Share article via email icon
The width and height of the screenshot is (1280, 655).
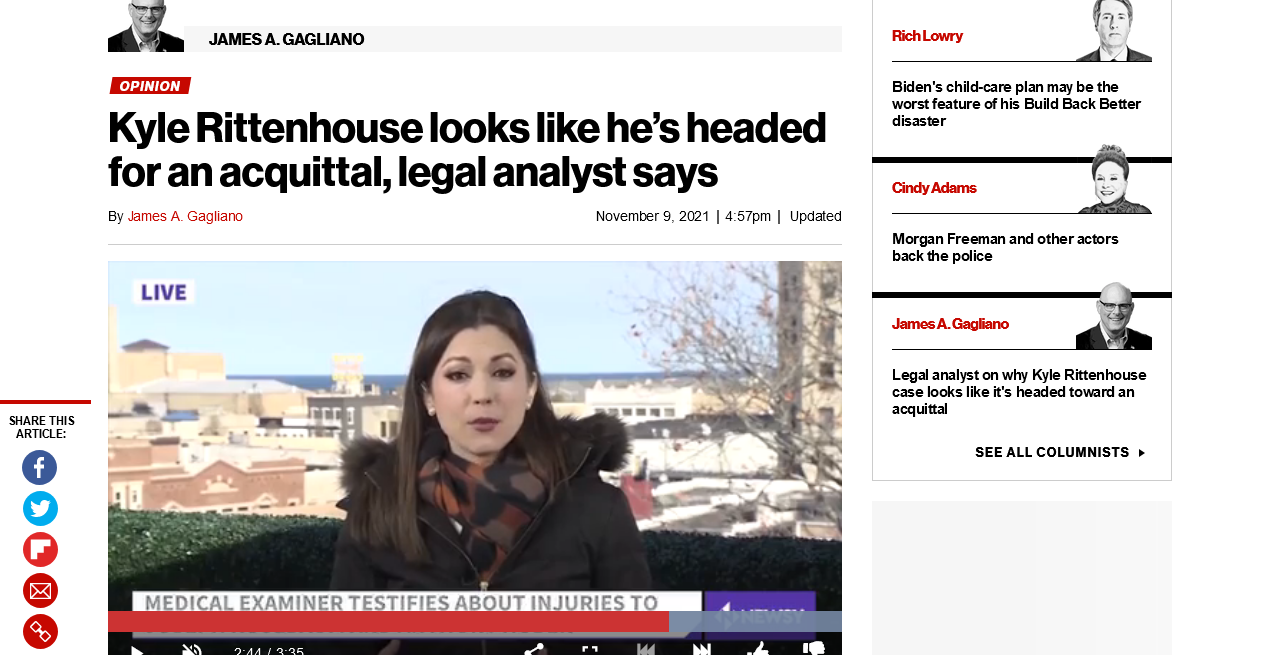(x=40, y=590)
